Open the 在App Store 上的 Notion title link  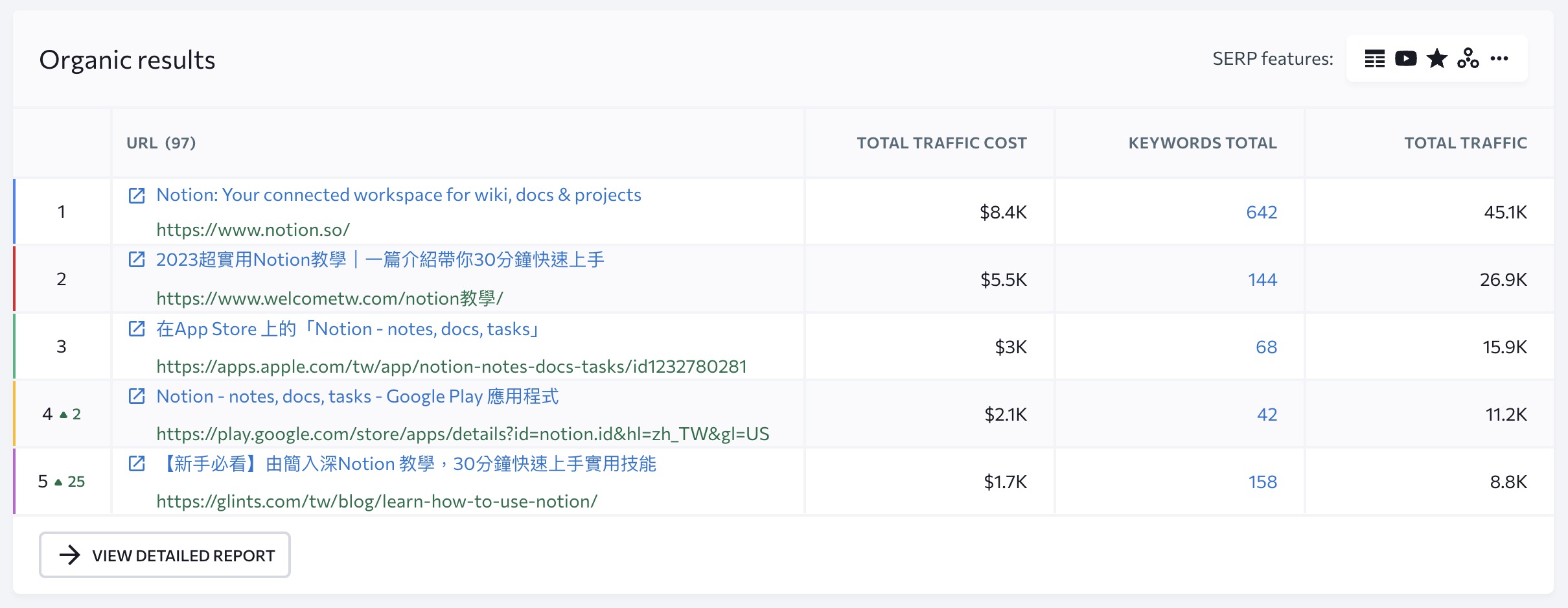[x=349, y=329]
